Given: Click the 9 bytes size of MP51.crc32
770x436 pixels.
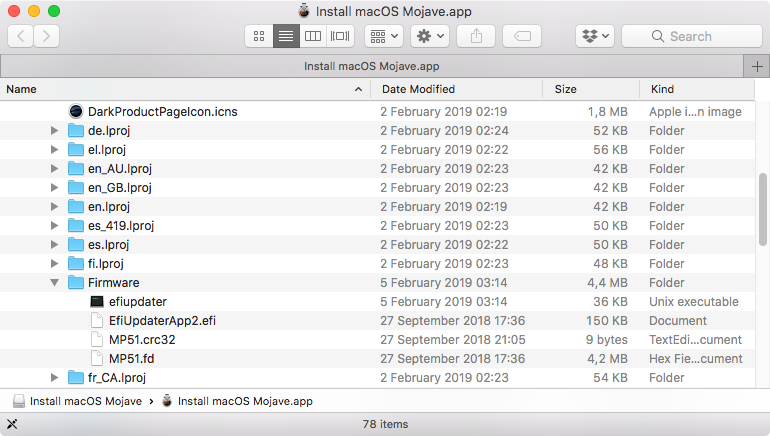Looking at the screenshot, I should (606, 340).
